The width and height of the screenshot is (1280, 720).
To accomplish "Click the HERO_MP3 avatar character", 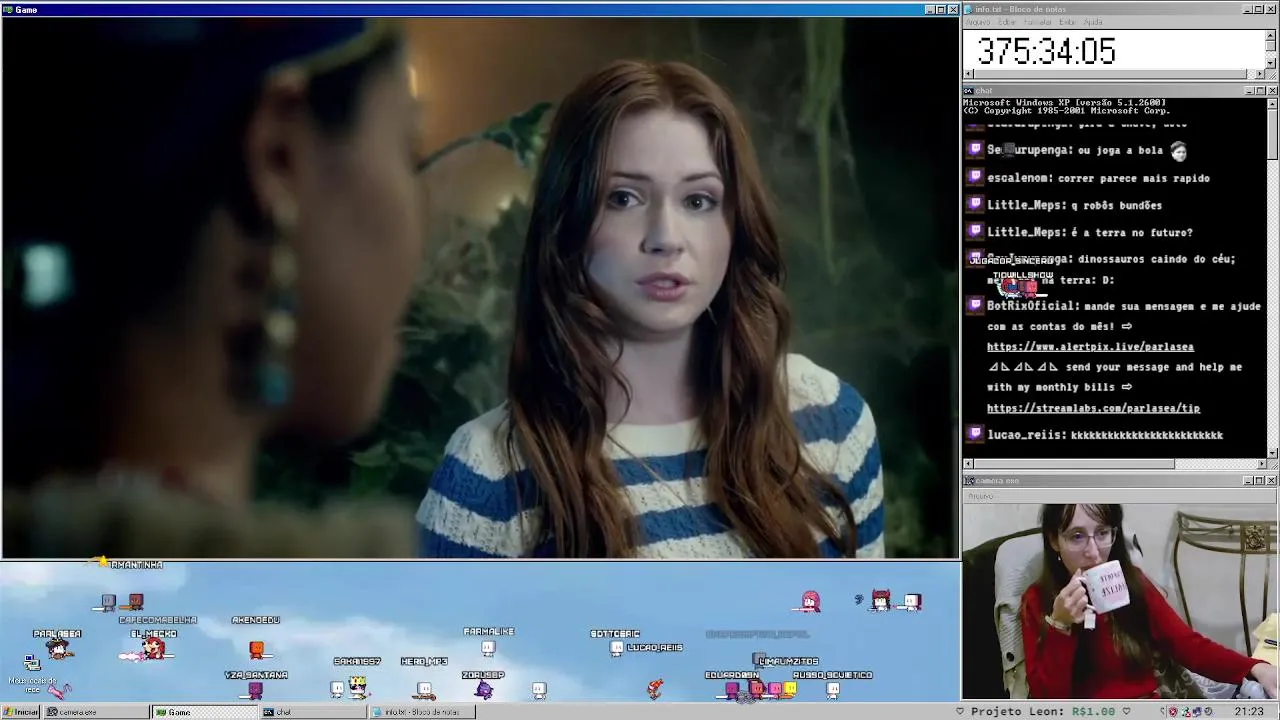I will pyautogui.click(x=425, y=689).
